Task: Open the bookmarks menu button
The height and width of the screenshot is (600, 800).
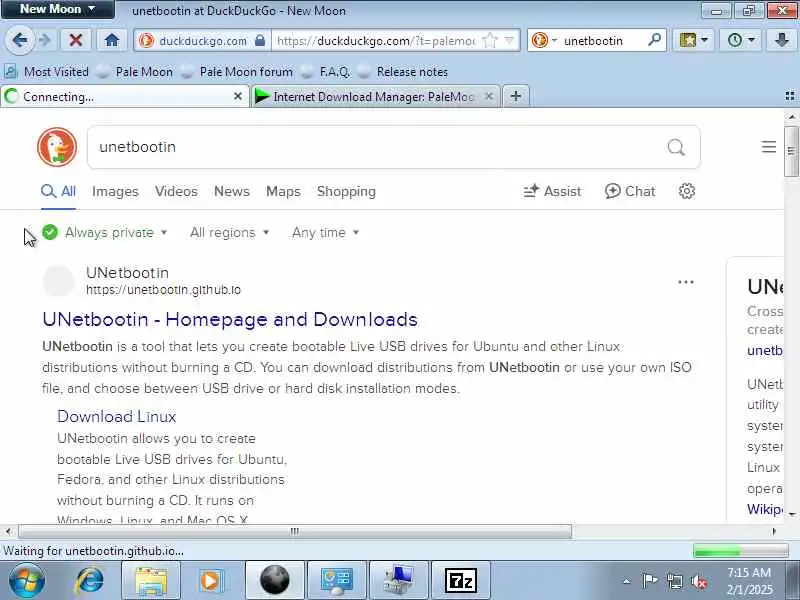Action: (x=693, y=40)
